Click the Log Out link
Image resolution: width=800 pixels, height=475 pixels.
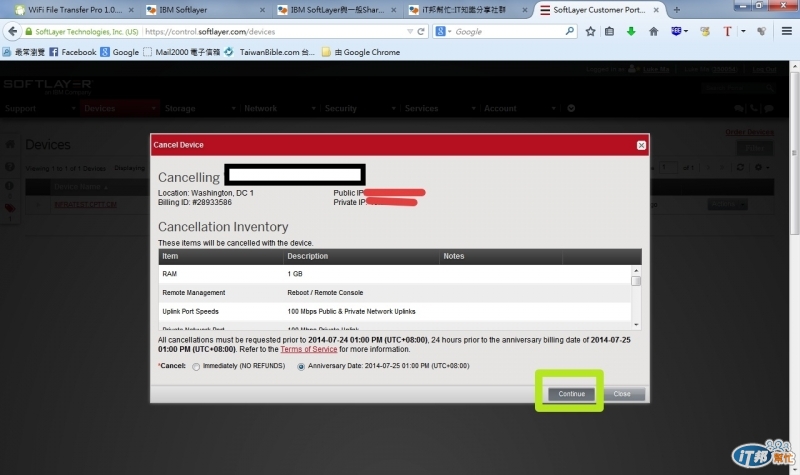click(x=764, y=69)
